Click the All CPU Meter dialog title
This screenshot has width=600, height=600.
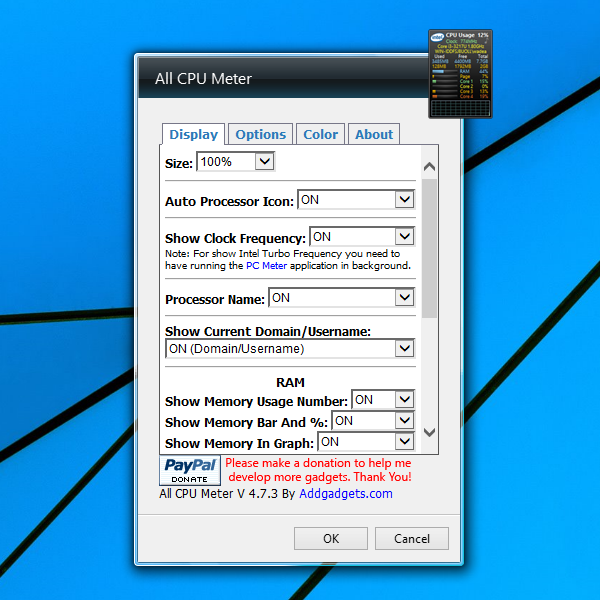(x=203, y=79)
